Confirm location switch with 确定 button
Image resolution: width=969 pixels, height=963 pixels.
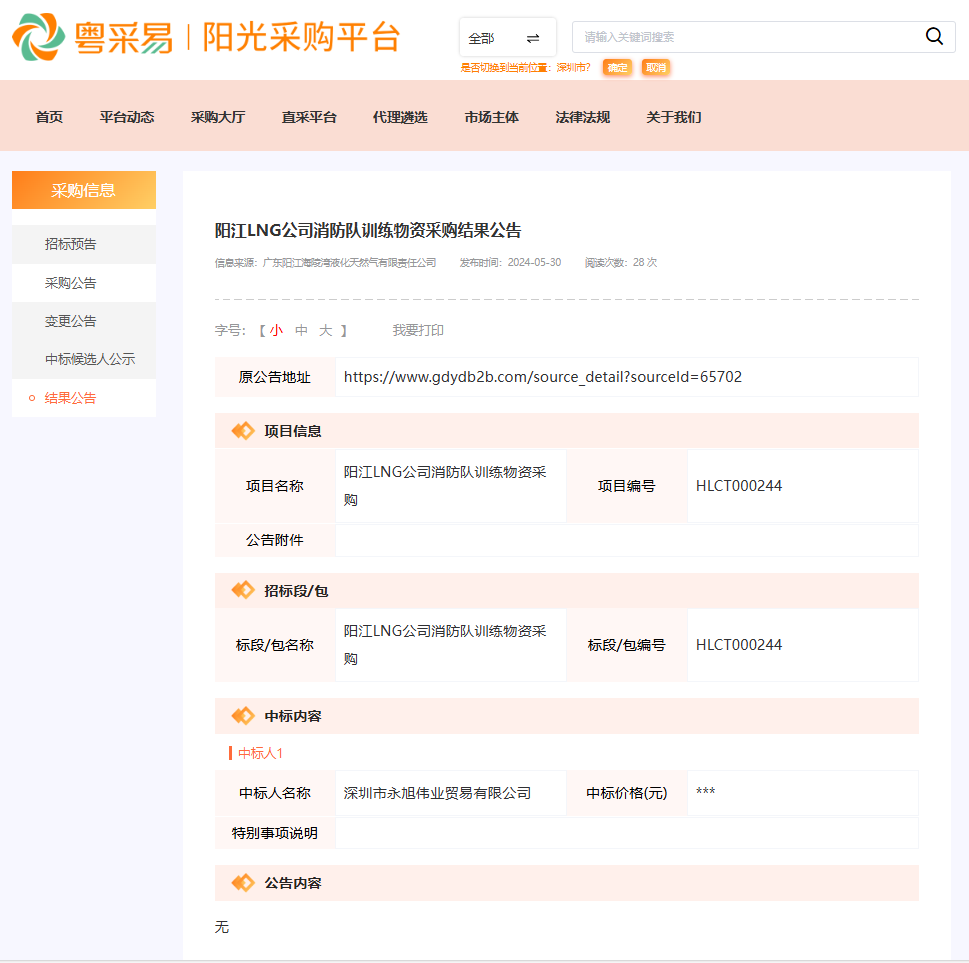click(618, 67)
